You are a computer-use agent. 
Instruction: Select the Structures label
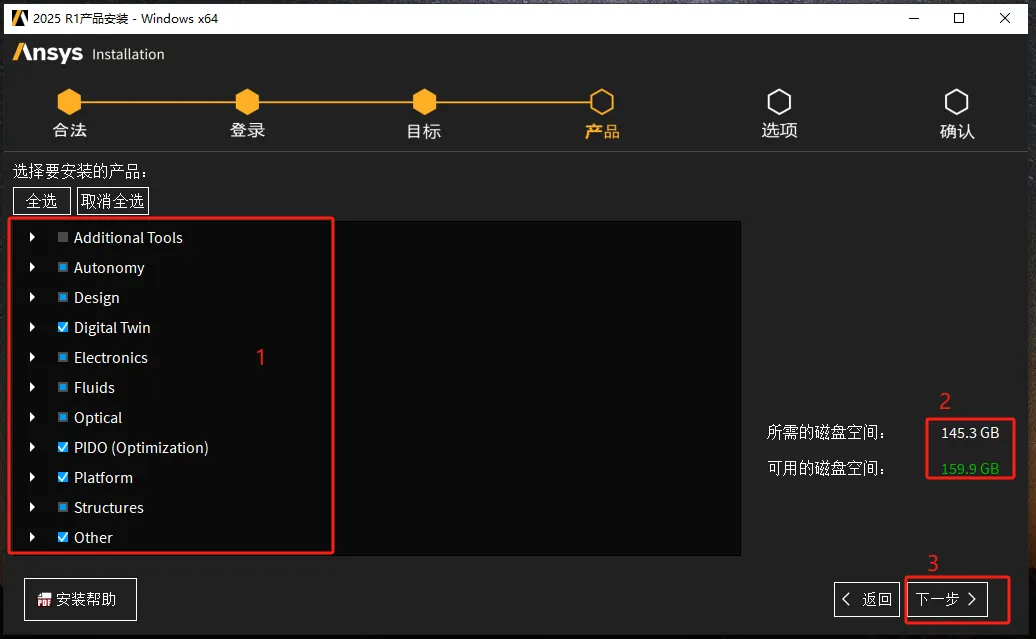109,507
